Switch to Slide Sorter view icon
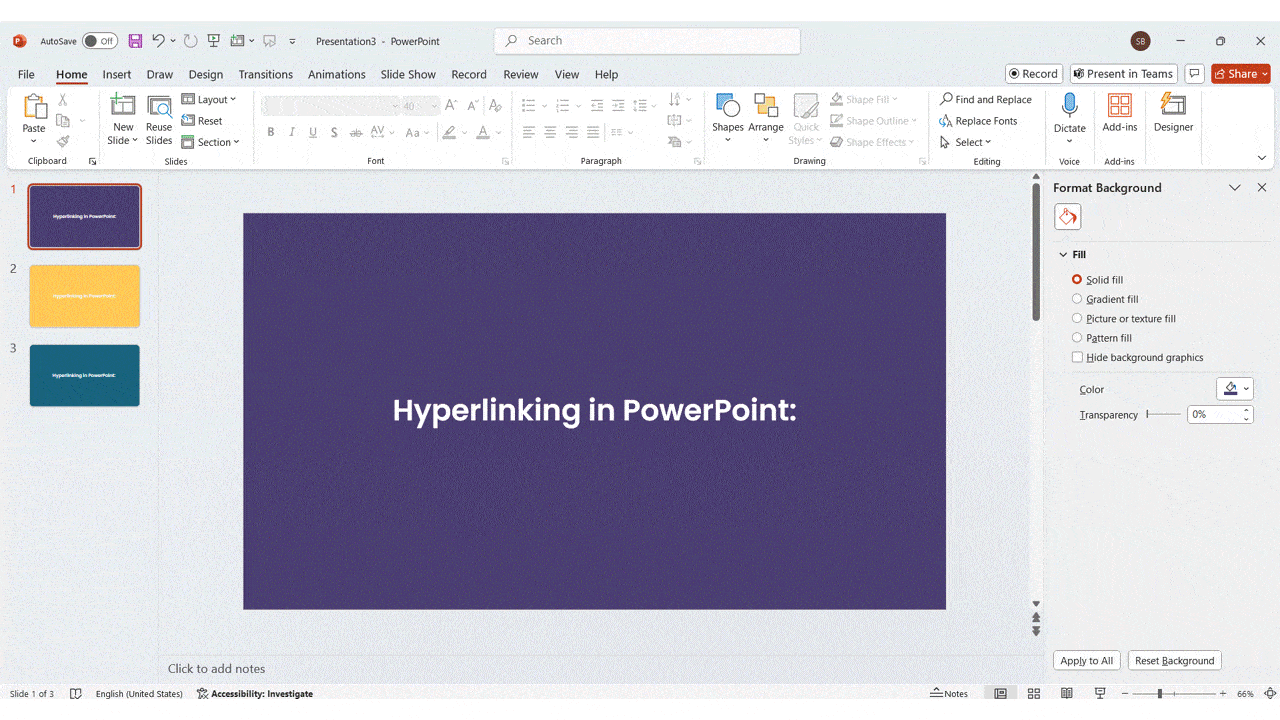This screenshot has width=1280, height=720. point(1034,693)
